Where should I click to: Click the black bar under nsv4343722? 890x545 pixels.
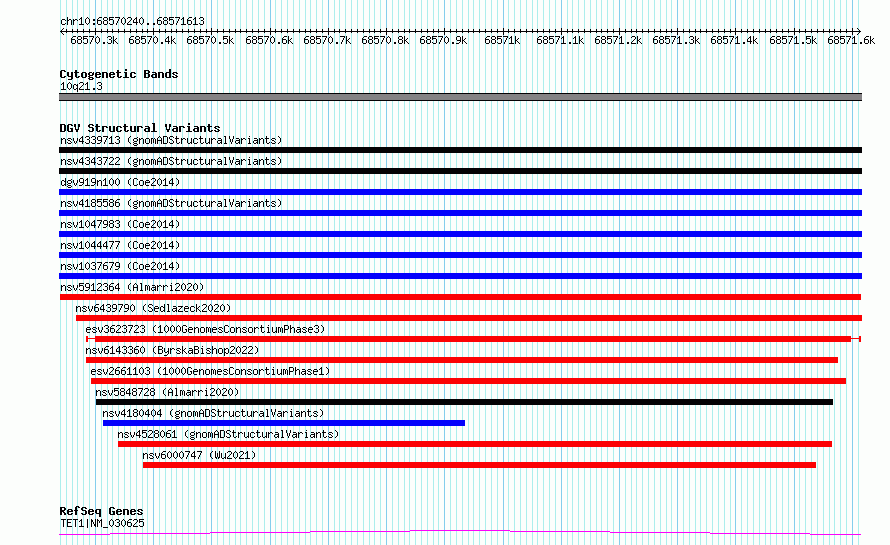tap(460, 171)
